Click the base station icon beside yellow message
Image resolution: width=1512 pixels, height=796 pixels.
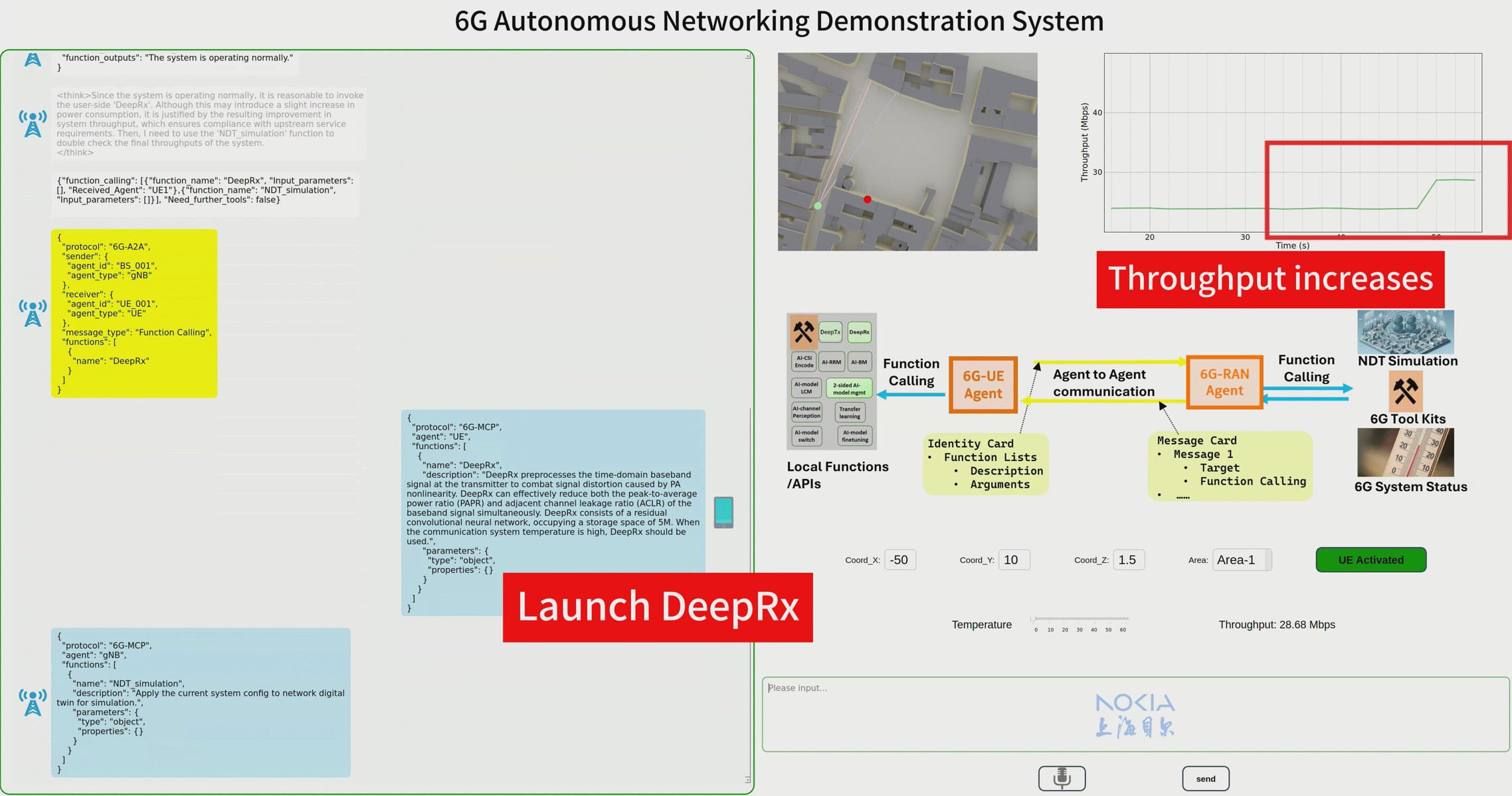point(33,313)
